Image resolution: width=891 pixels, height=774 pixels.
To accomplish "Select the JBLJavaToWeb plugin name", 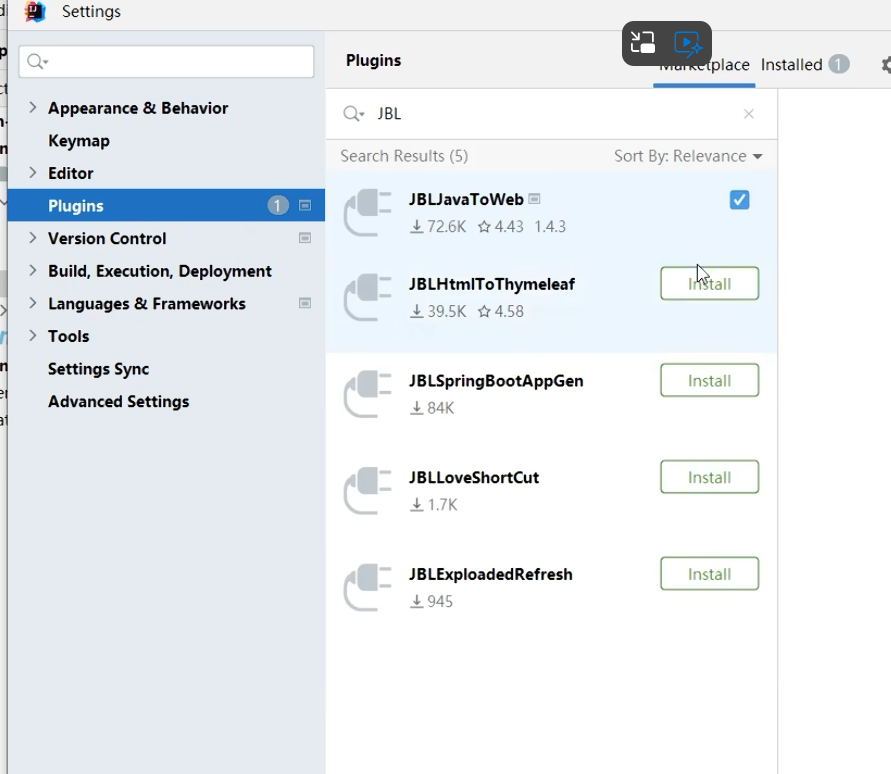I will [x=466, y=199].
